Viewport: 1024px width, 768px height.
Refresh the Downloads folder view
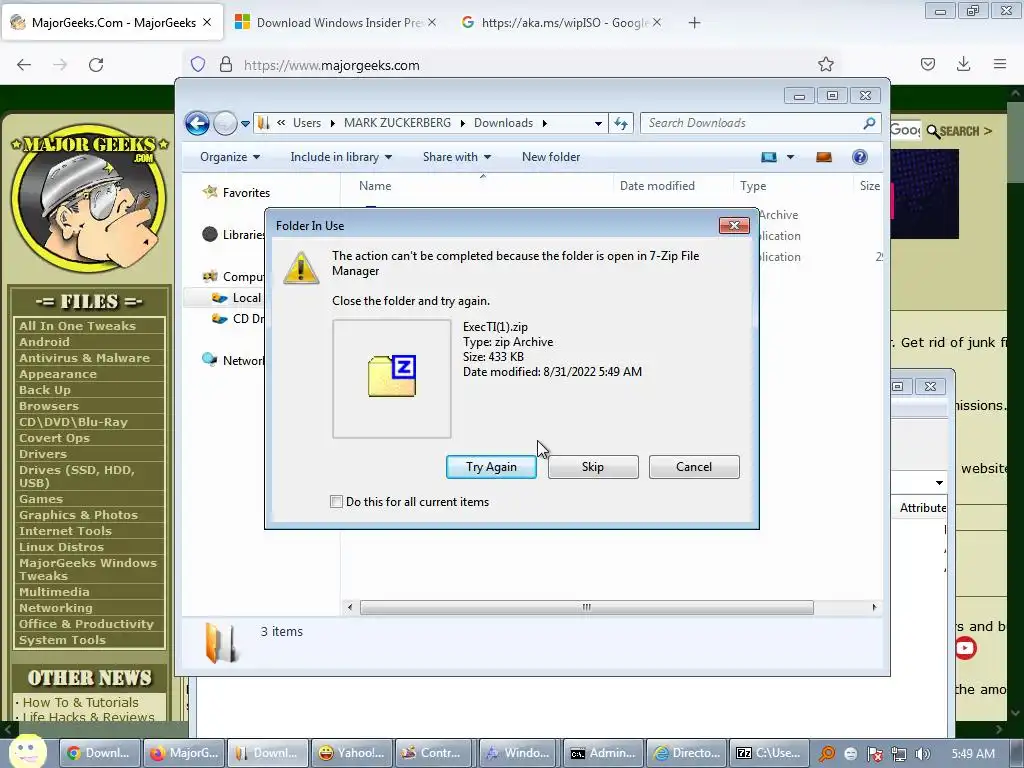[x=620, y=123]
